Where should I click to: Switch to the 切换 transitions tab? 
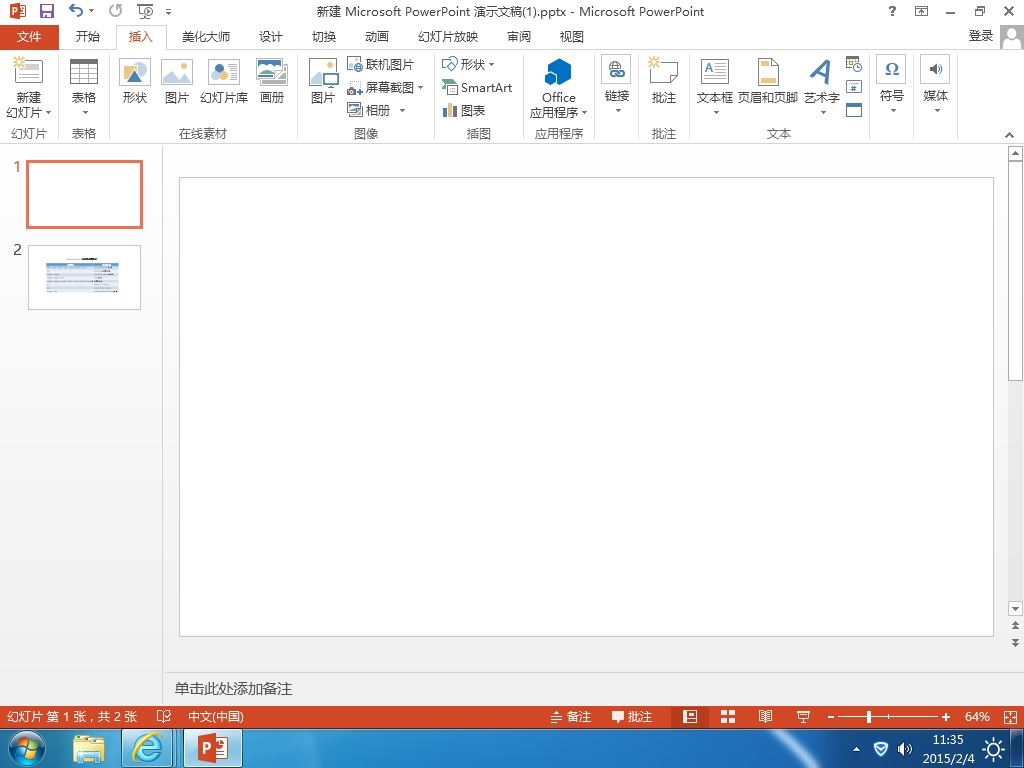pos(324,37)
